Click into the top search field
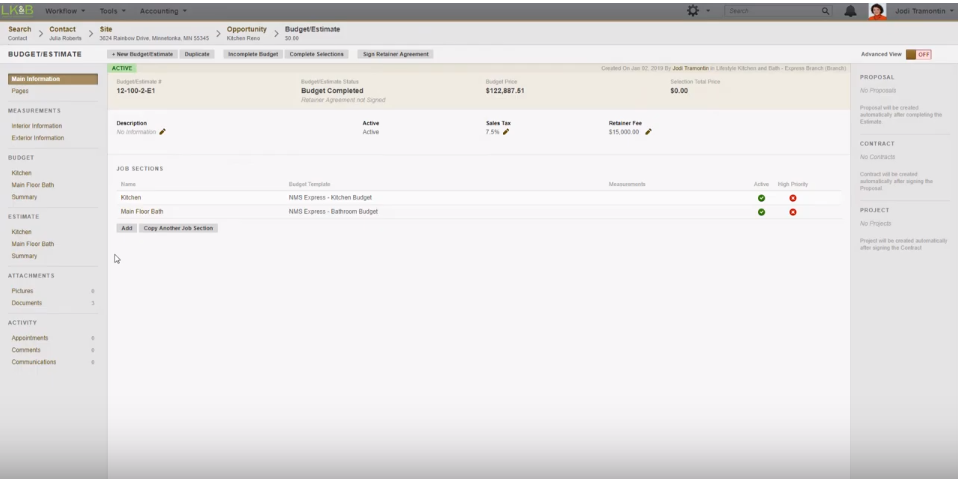Viewport: 958px width, 479px height. tap(770, 10)
